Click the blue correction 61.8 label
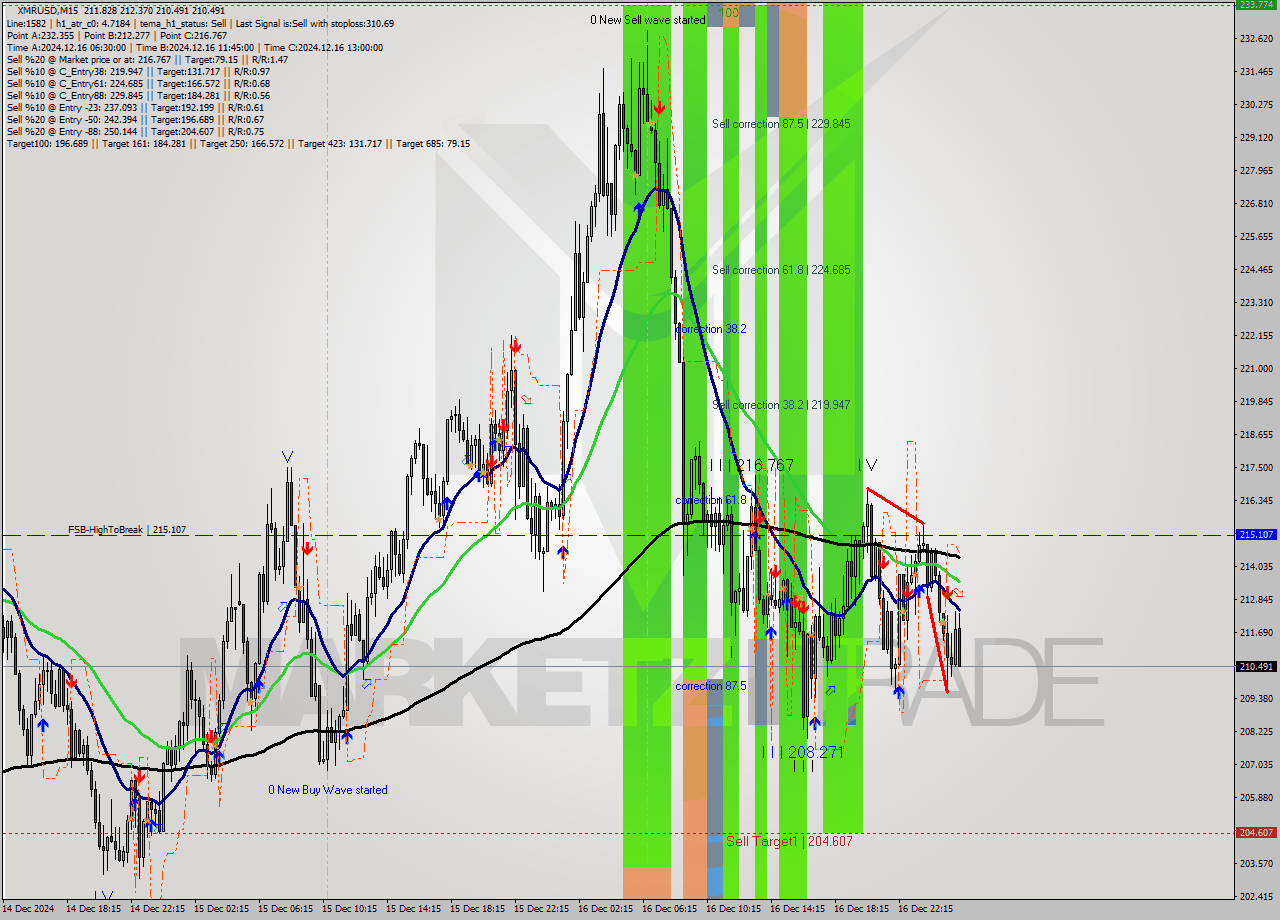This screenshot has width=1280, height=920. [x=711, y=500]
